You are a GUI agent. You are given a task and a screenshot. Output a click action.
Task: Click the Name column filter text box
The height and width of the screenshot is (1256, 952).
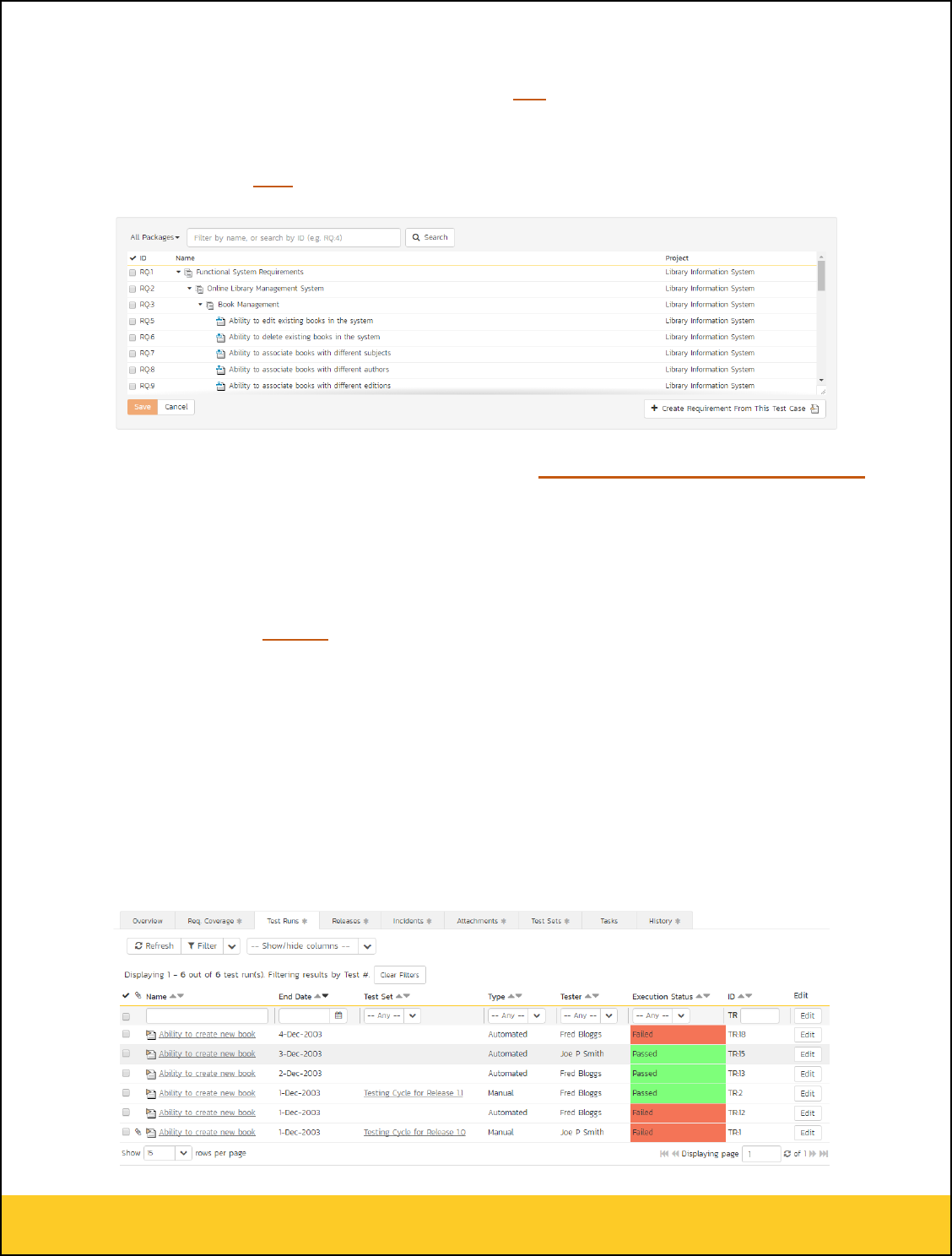207,1015
